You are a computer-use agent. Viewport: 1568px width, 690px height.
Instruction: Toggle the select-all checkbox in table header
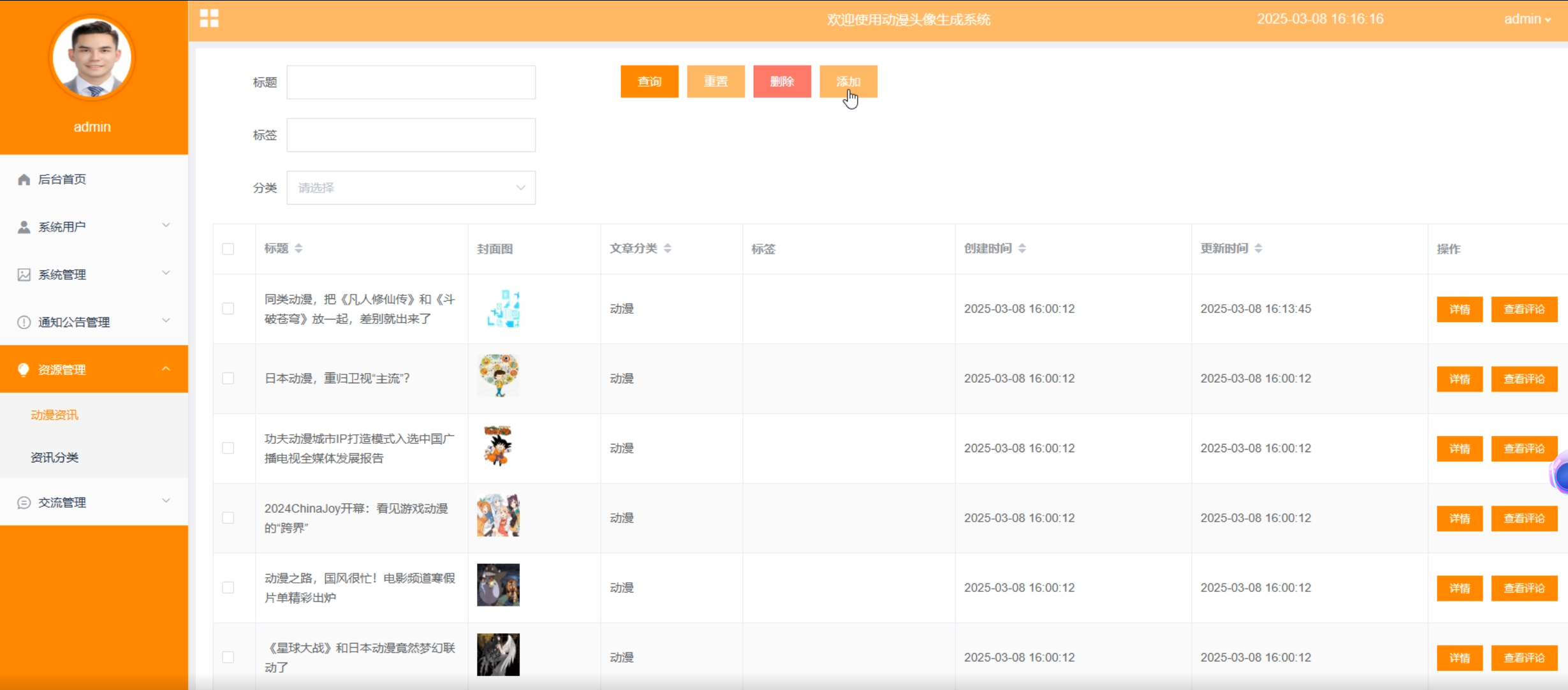point(228,249)
